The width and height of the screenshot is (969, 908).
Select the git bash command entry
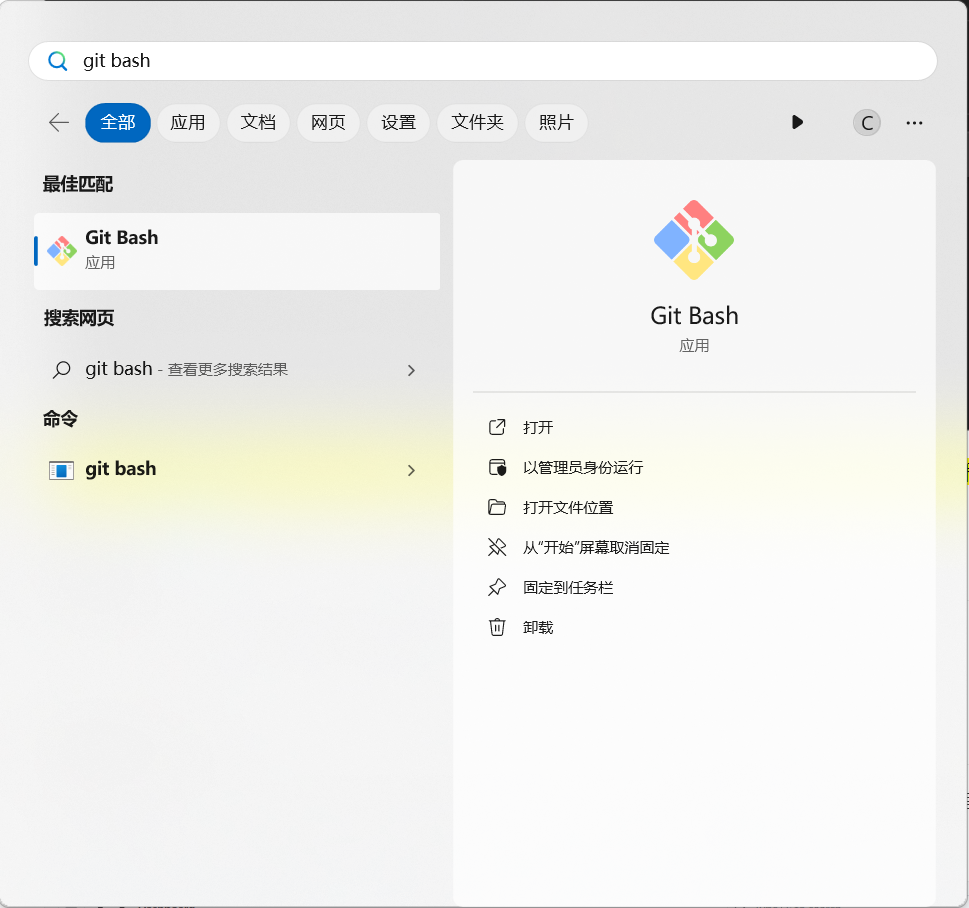(x=237, y=470)
